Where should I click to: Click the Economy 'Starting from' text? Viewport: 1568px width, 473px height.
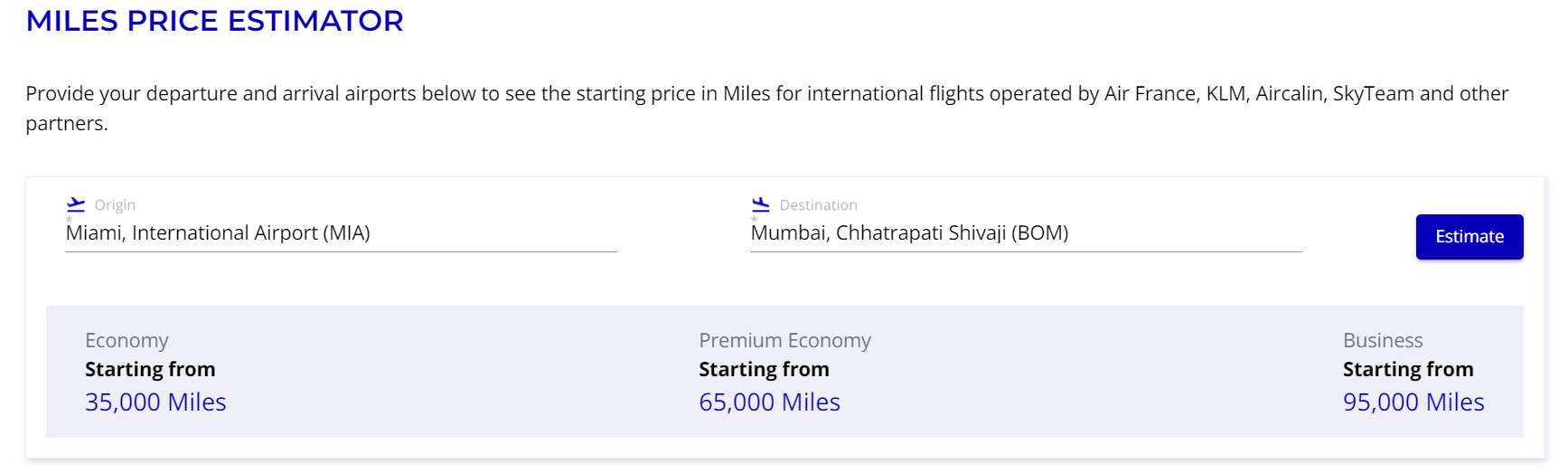coord(150,369)
